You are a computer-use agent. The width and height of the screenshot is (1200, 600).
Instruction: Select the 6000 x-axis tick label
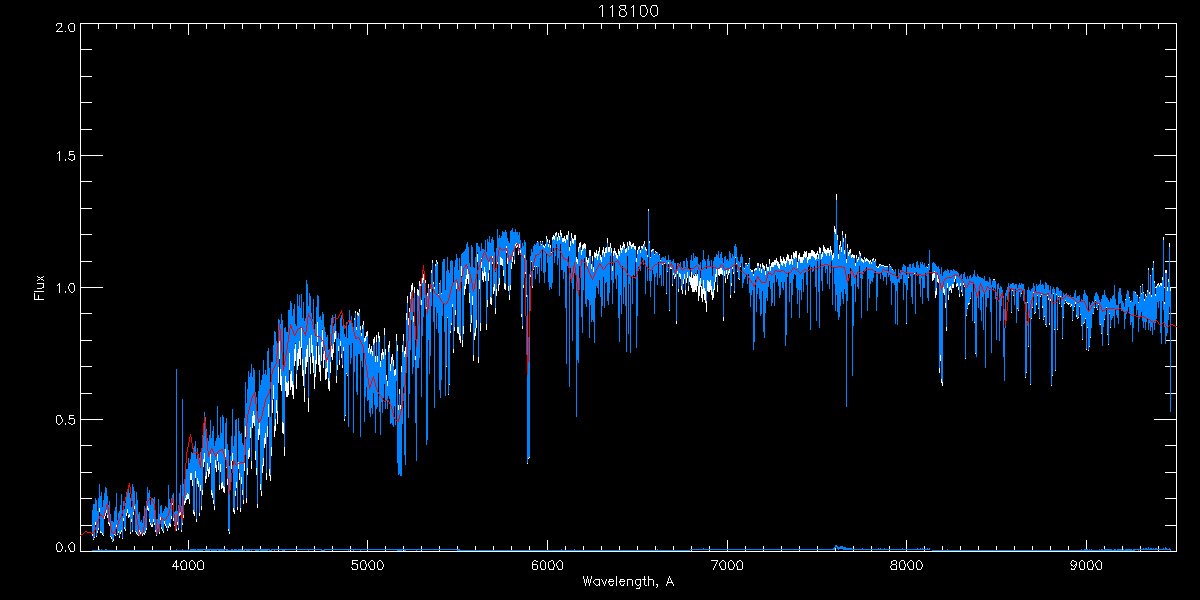coord(547,566)
